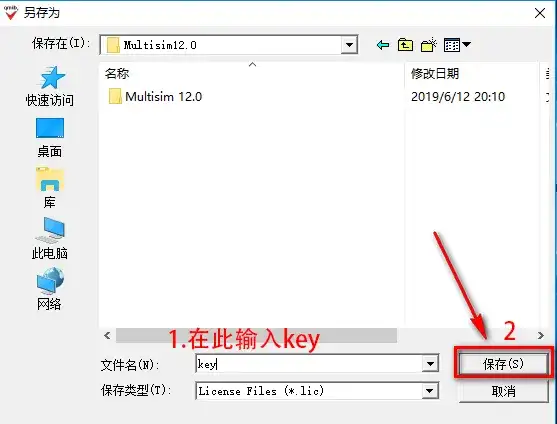Expand the 保存在 location dropdown
This screenshot has width=557, height=424.
click(349, 45)
